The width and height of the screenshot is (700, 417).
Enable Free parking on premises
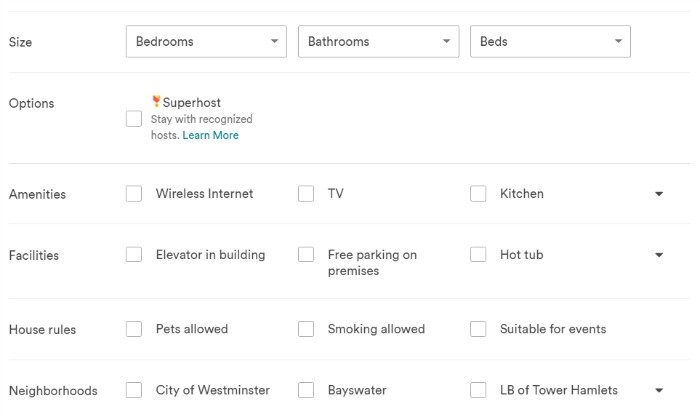306,254
